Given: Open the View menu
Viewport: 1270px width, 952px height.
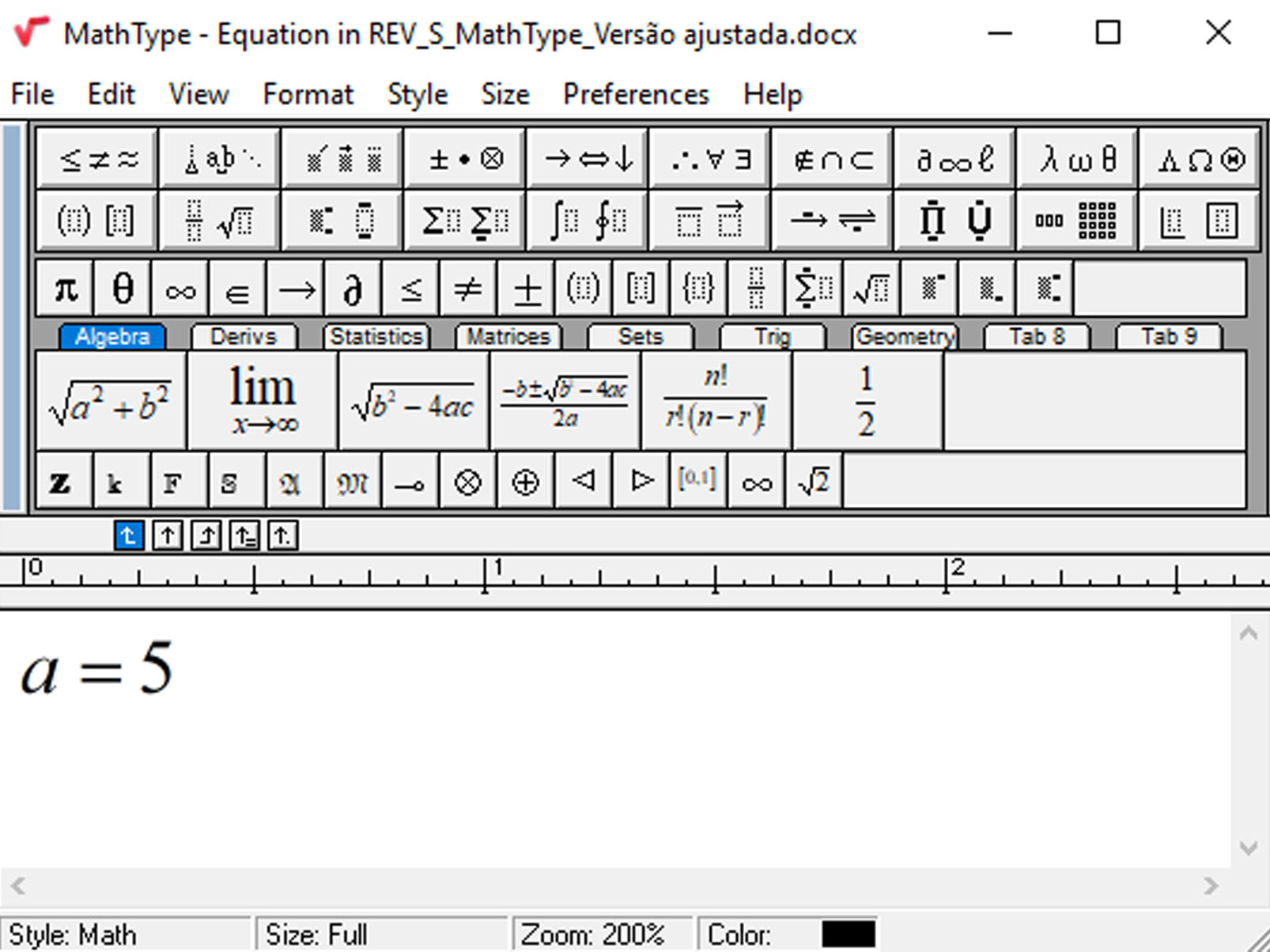Looking at the screenshot, I should click(198, 94).
